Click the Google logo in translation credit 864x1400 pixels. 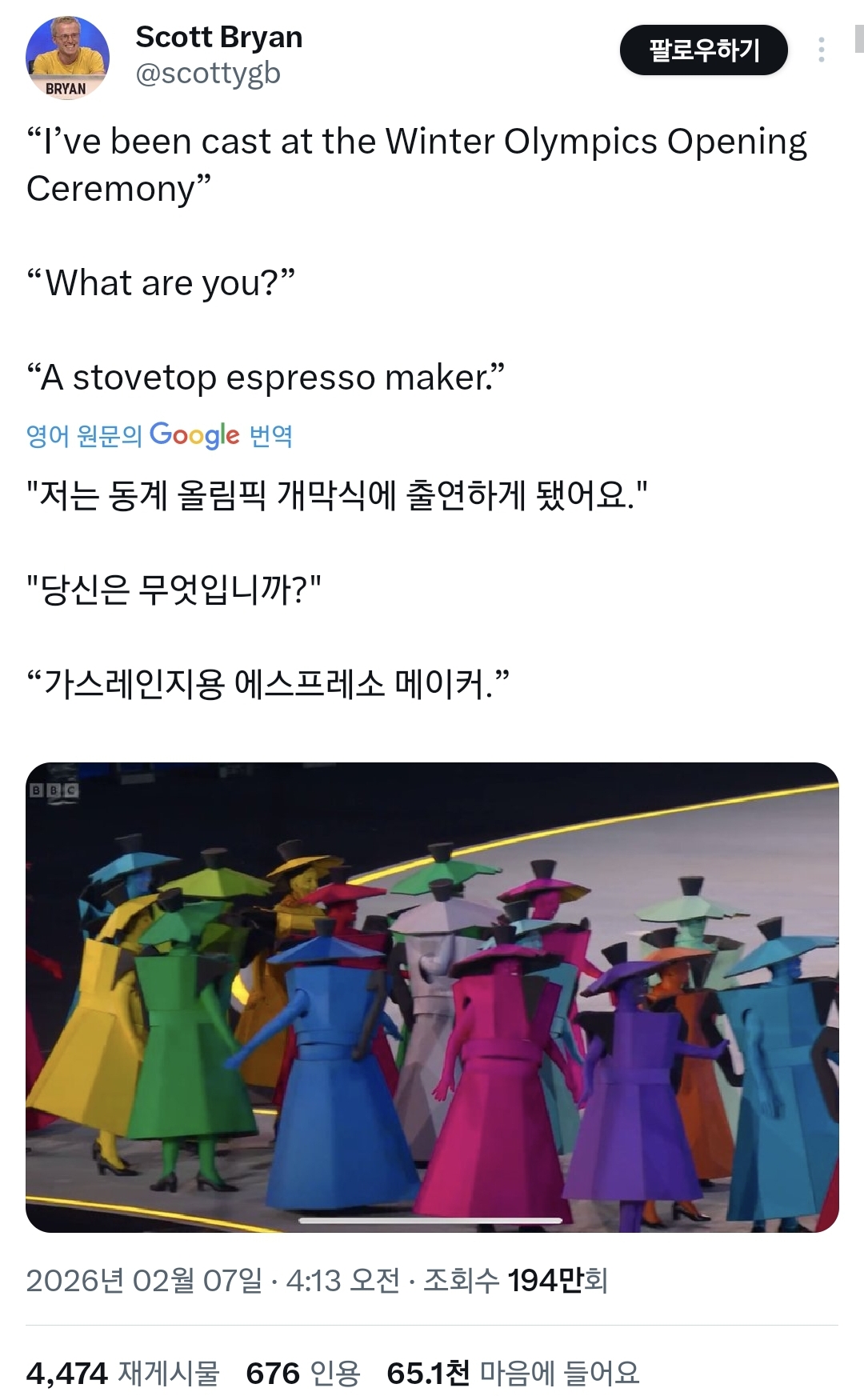click(194, 435)
